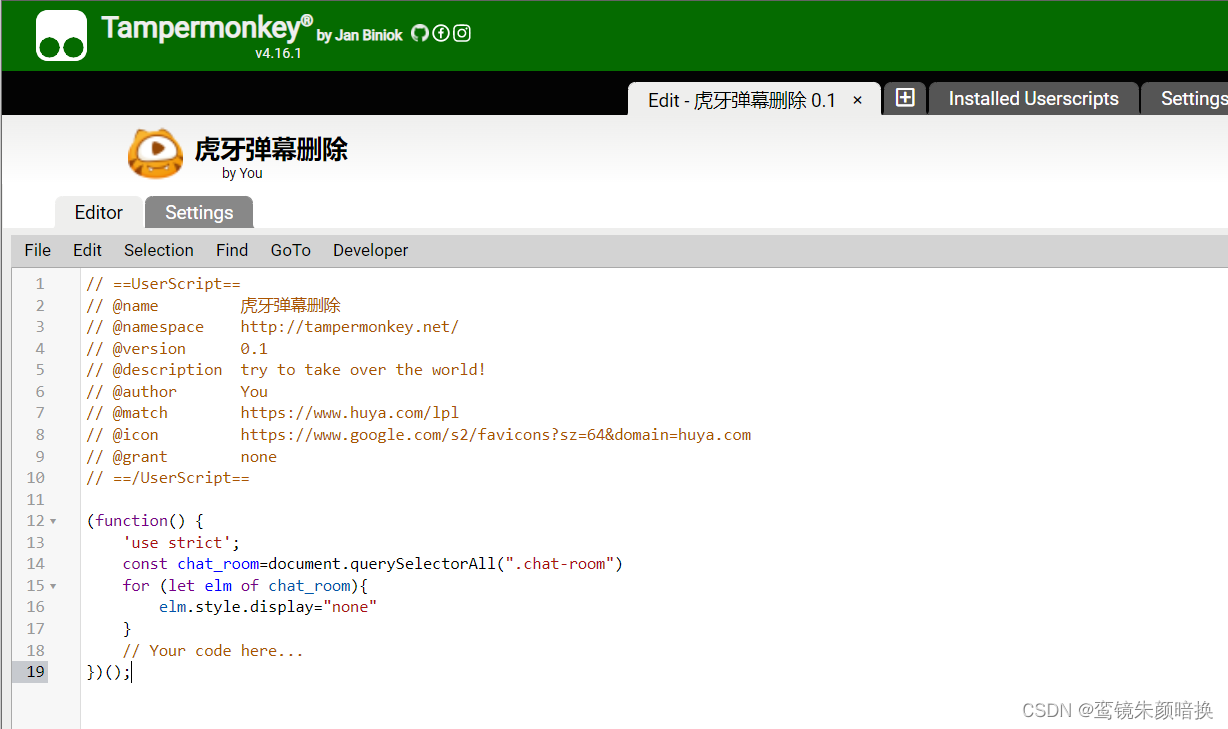Select the Editor tab
The height and width of the screenshot is (729, 1228).
coord(99,212)
